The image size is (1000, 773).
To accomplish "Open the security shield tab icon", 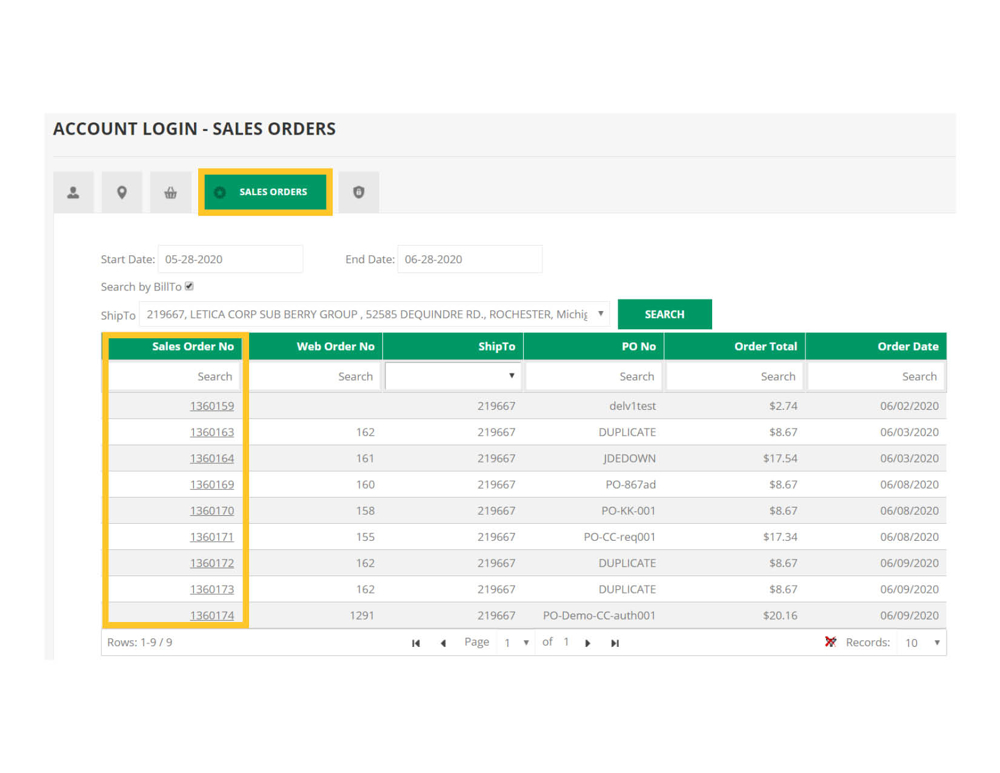I will (359, 192).
